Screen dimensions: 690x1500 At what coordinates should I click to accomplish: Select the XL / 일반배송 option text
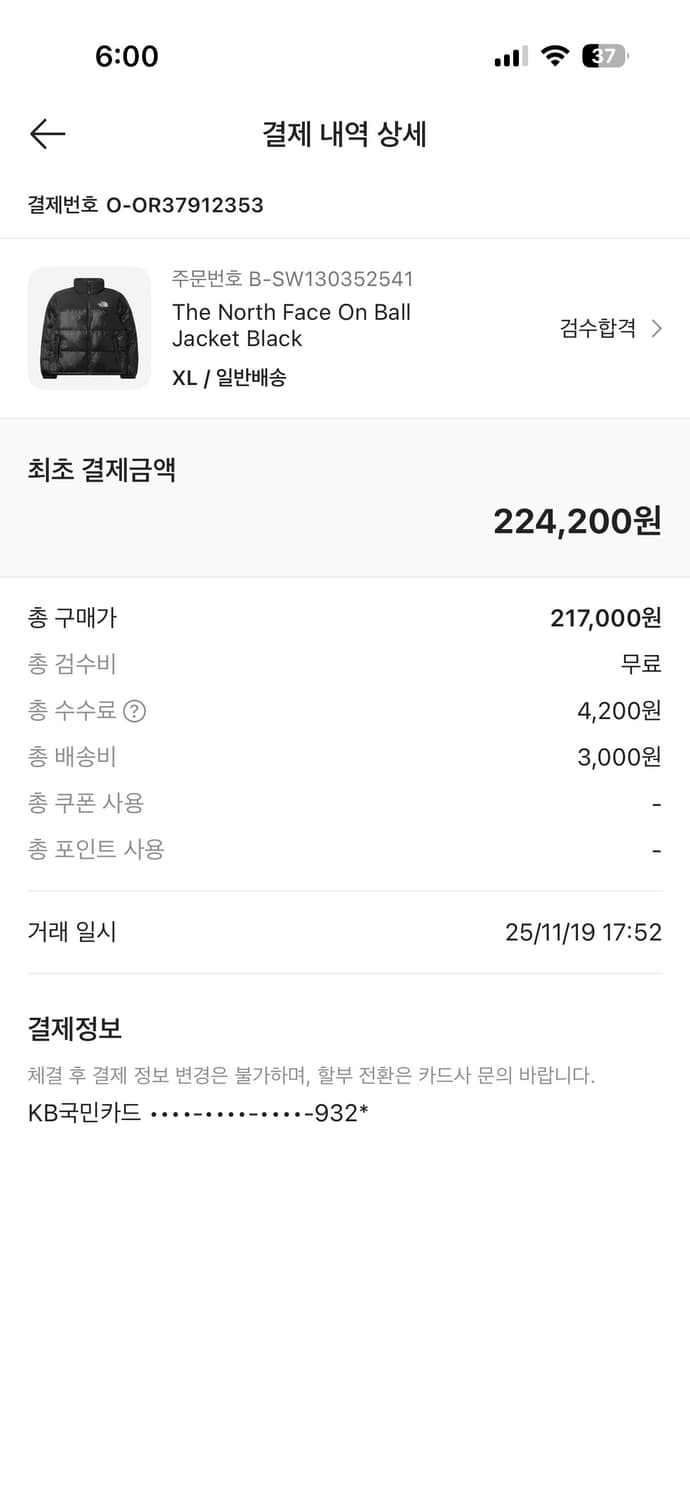coord(231,380)
